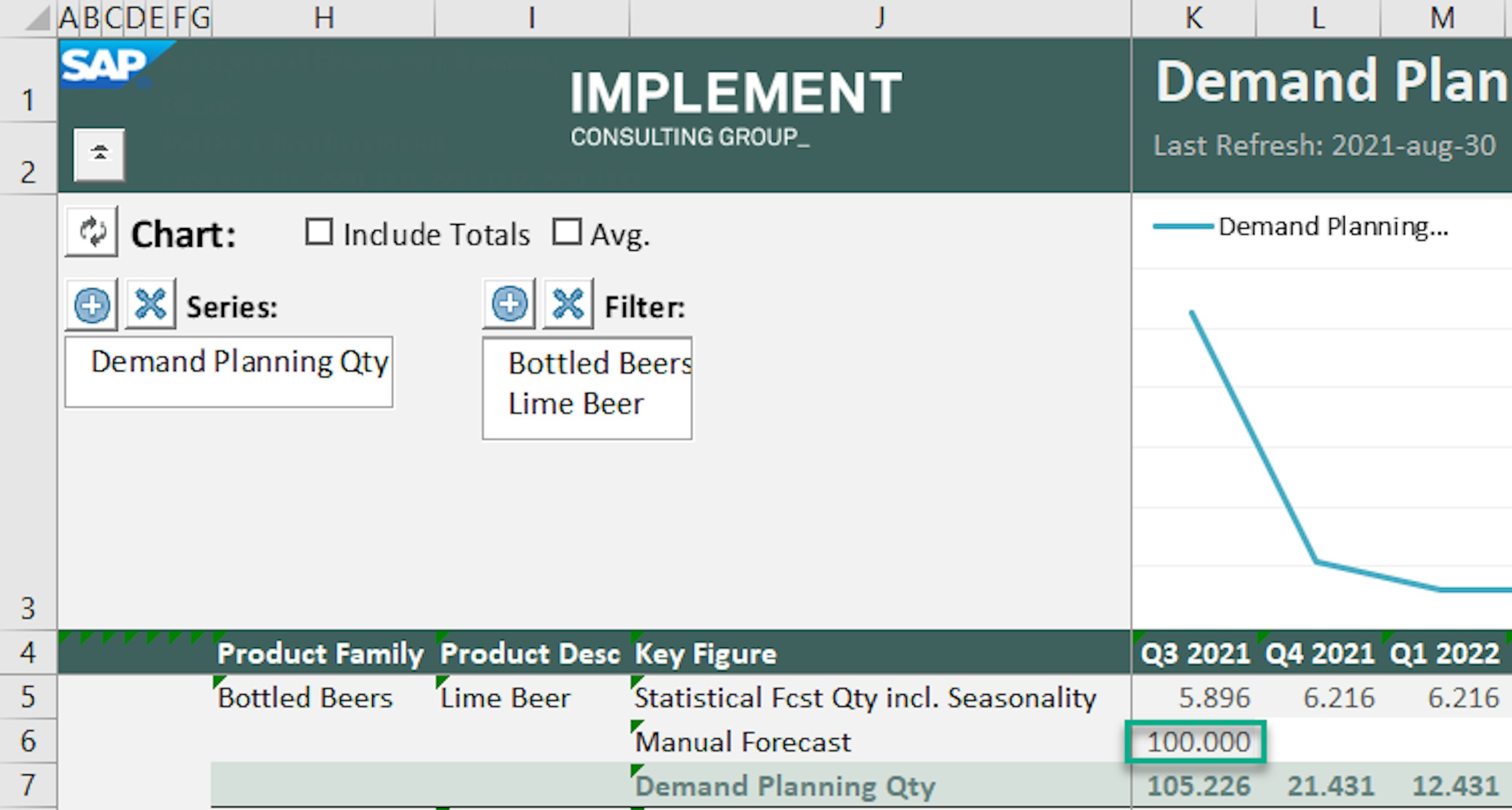
Task: Click the Demand Planning chart legend entry
Action: coord(1332,226)
